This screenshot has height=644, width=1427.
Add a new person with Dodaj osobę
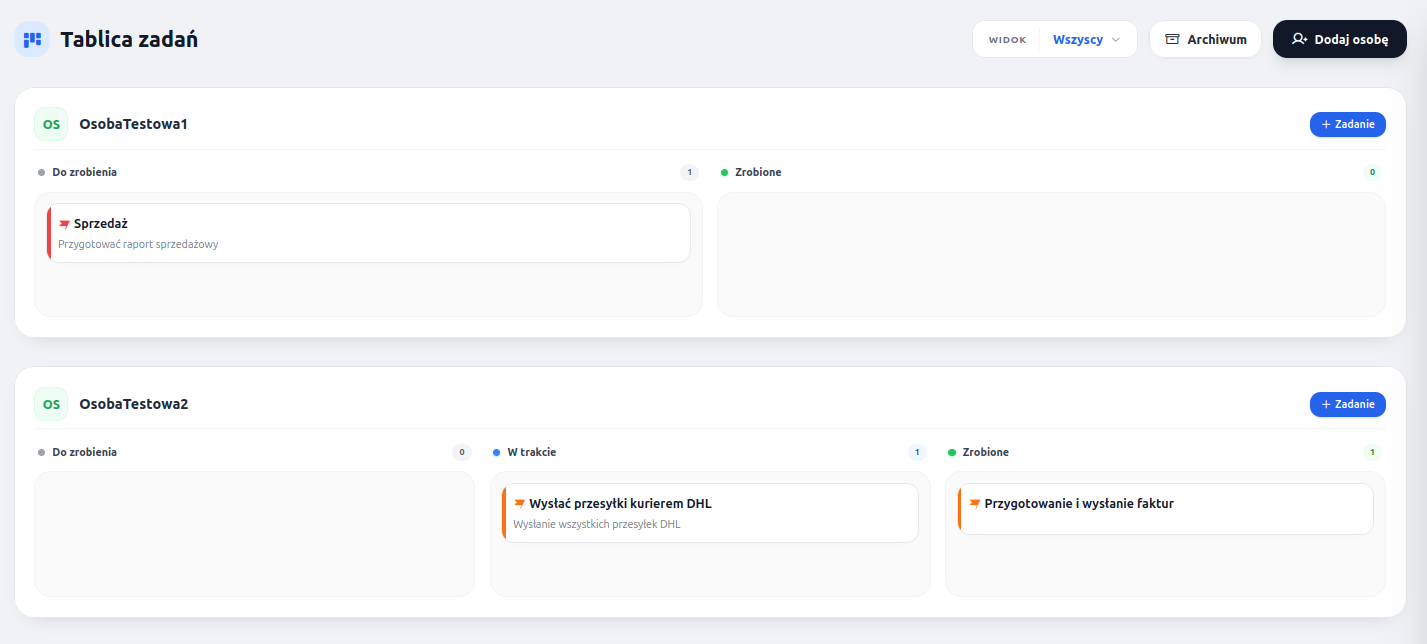(x=1340, y=39)
